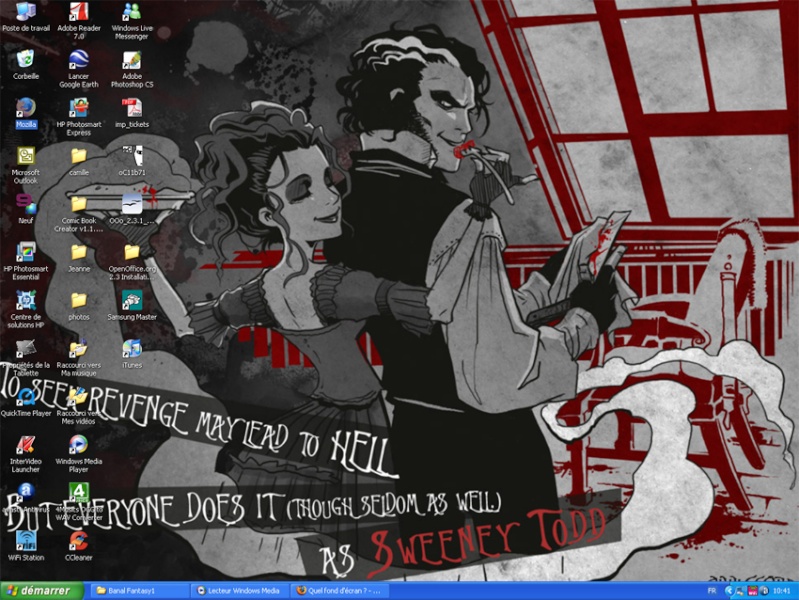The image size is (799, 600).
Task: Switch to Quel fond d'écran Firefox window
Action: tap(339, 591)
